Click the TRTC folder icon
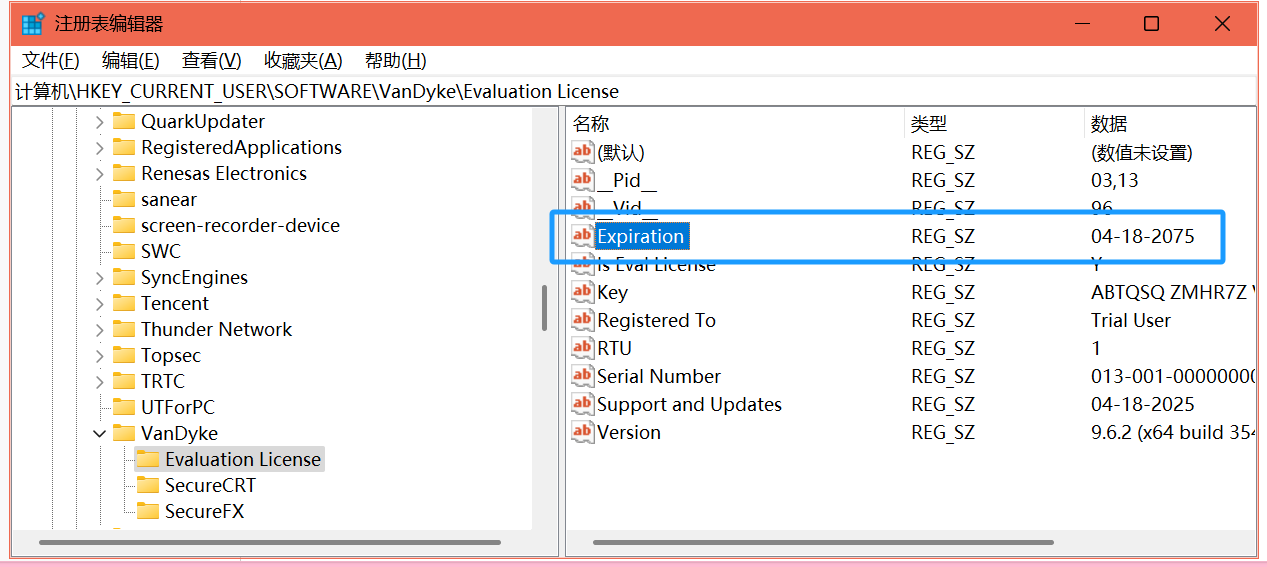1267x567 pixels. pos(124,381)
